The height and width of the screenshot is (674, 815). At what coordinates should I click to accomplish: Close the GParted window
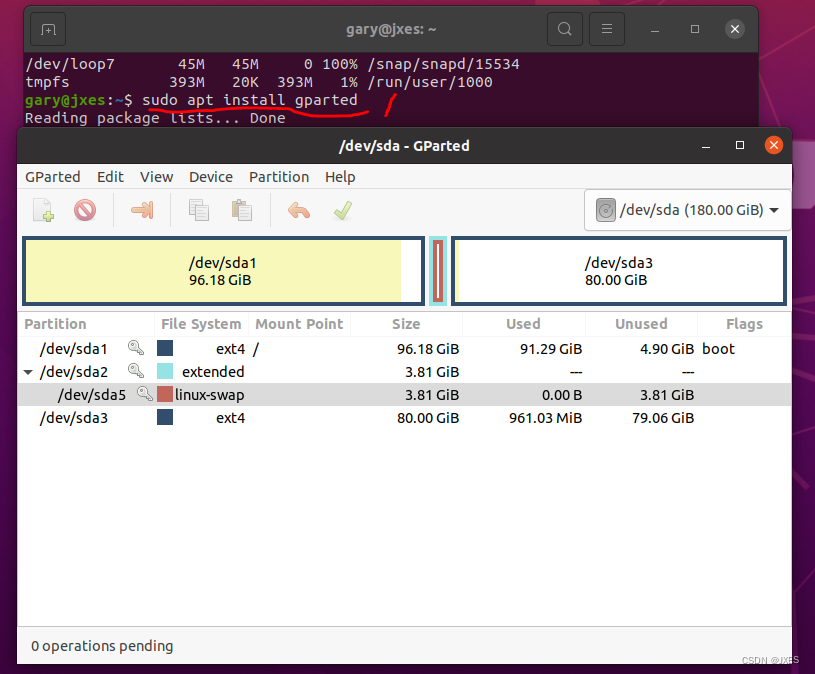774,145
